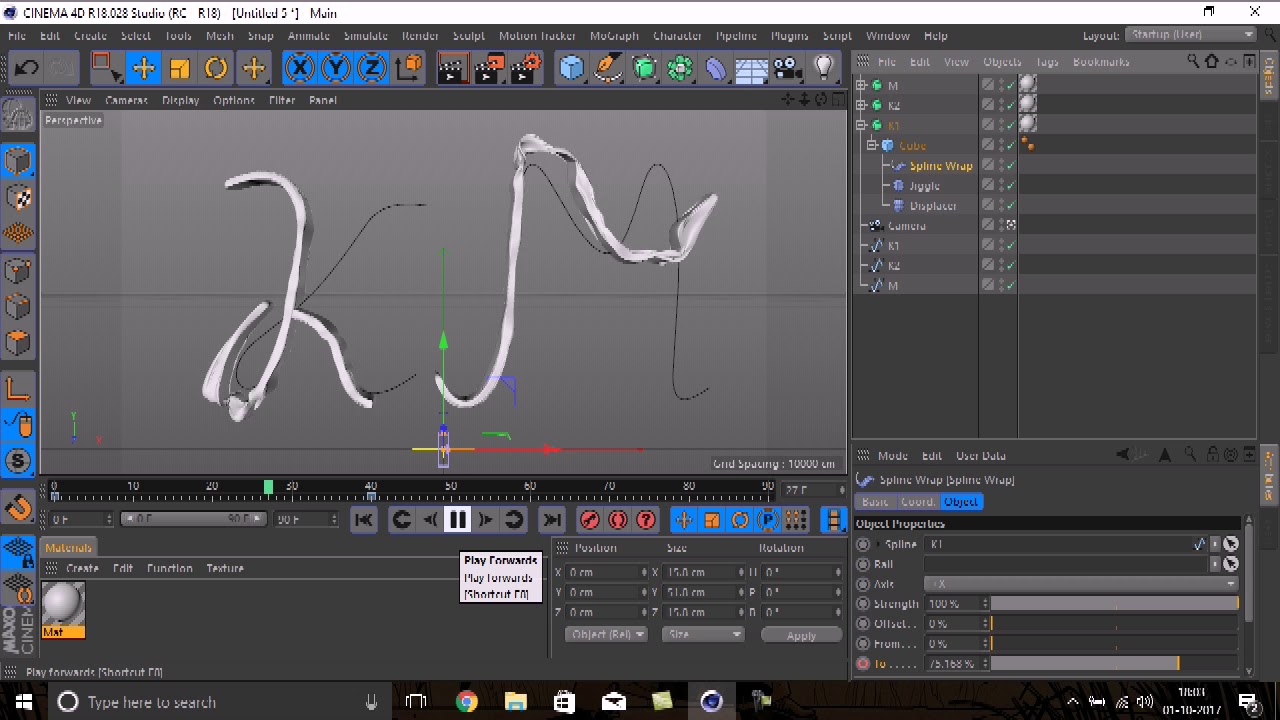The image size is (1280, 720).
Task: Open the Edit Render Settings icon
Action: [x=526, y=68]
